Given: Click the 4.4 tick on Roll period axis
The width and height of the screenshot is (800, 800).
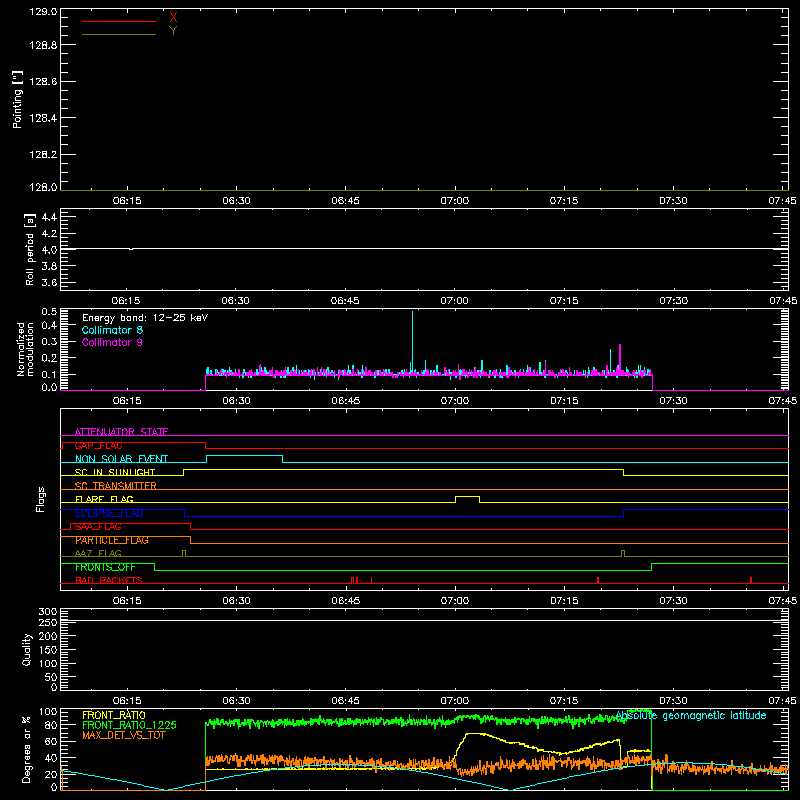Looking at the screenshot, I should [49, 217].
